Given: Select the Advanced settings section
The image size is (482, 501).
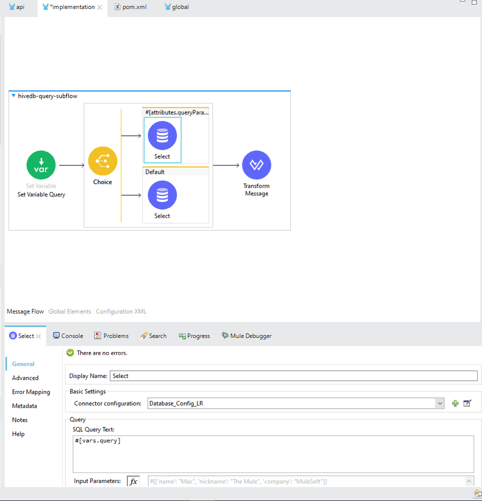Looking at the screenshot, I should pos(25,378).
